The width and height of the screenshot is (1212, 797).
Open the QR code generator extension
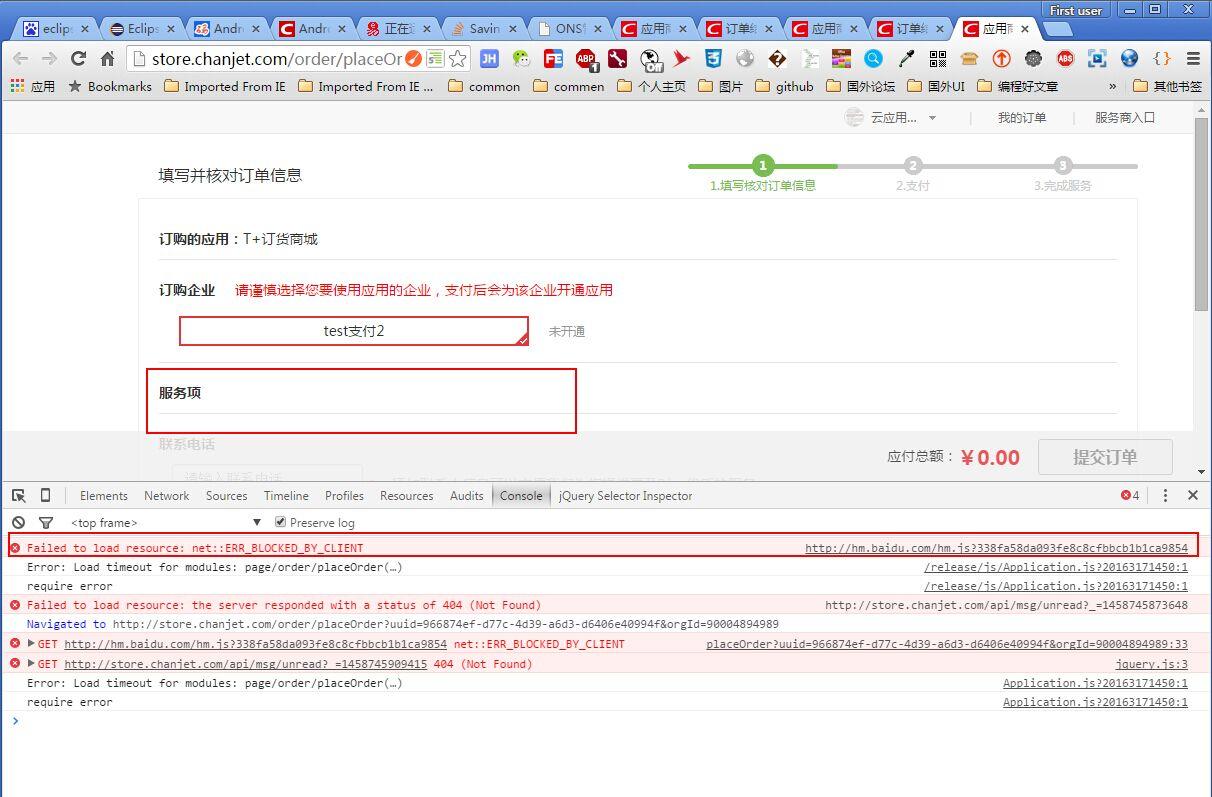click(937, 58)
